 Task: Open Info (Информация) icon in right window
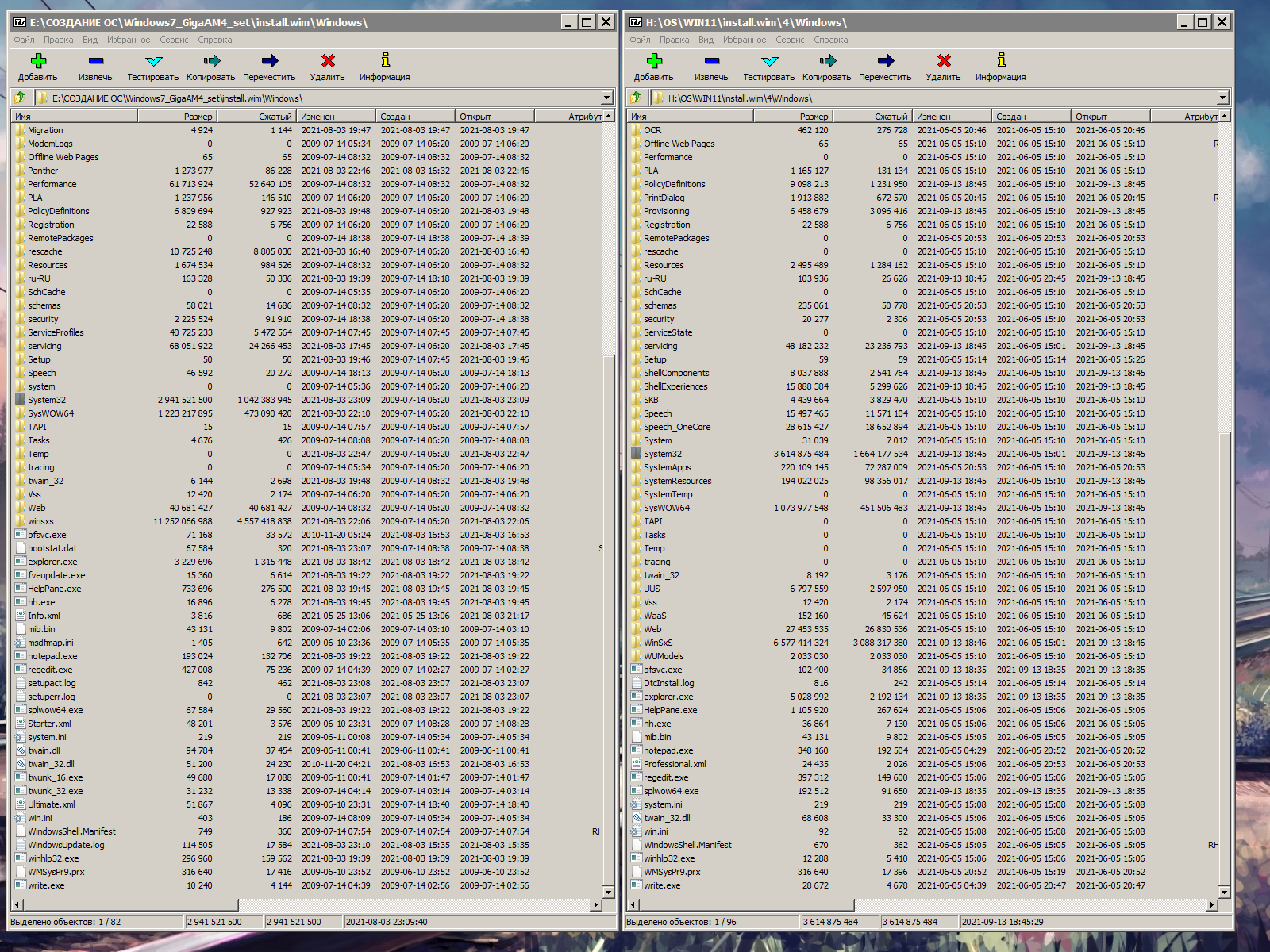pyautogui.click(x=1001, y=62)
